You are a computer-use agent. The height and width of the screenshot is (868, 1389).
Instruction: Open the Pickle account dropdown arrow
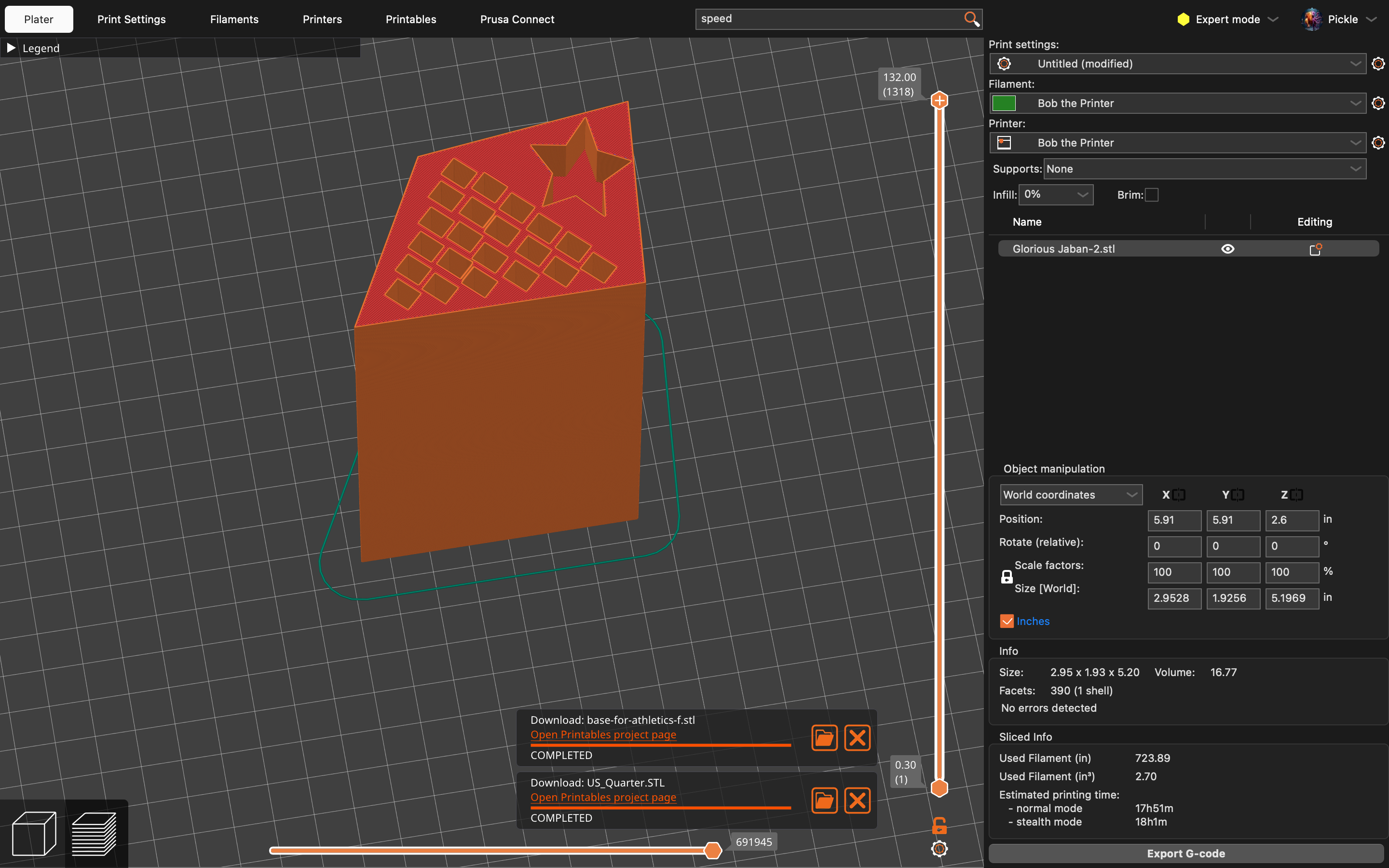[1372, 19]
